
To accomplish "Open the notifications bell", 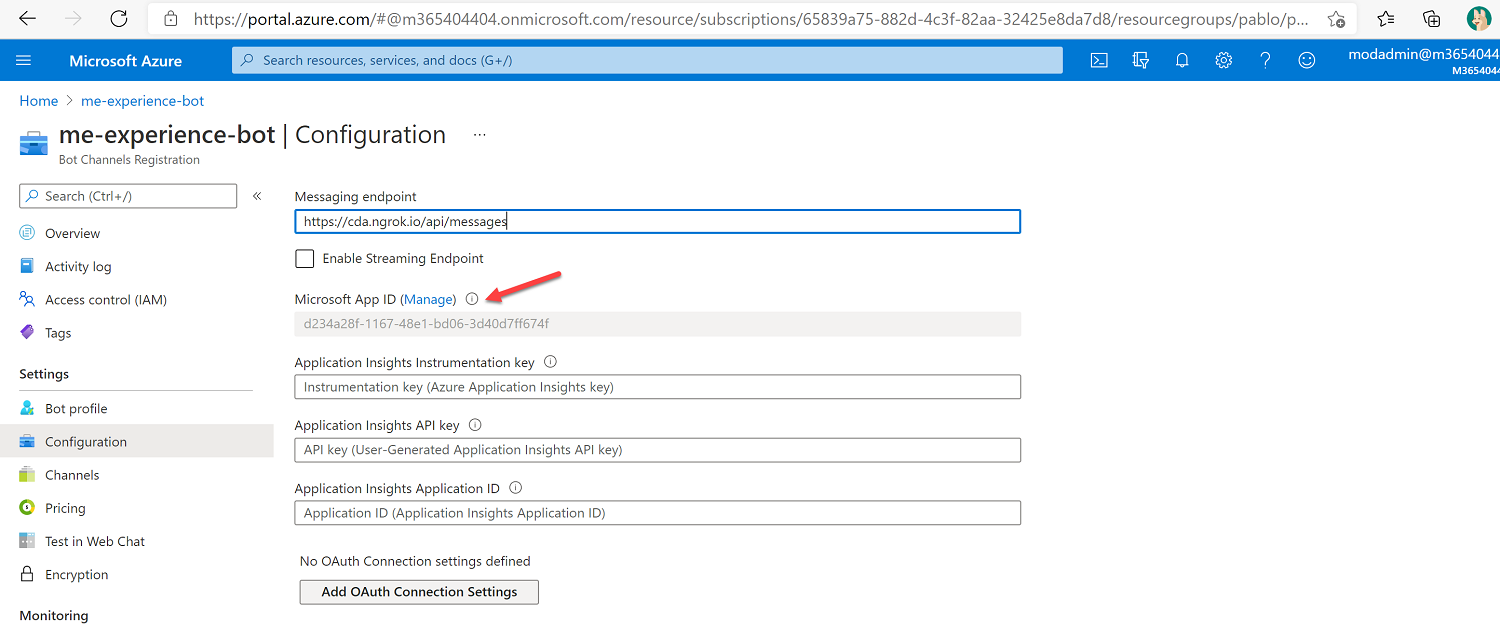I will click(x=1182, y=60).
